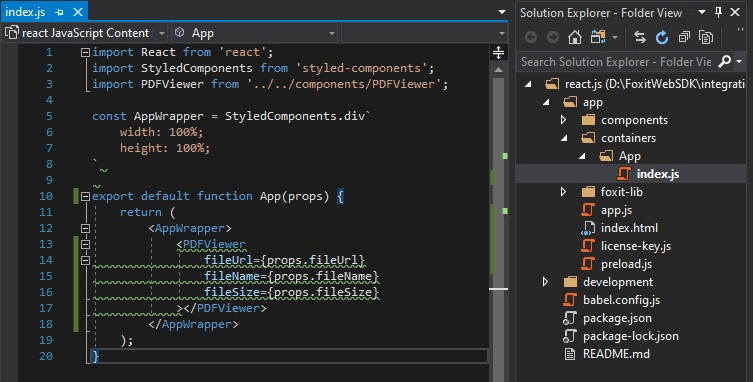Select license-key.js in Solution Explorer
753x382 pixels.
(x=636, y=246)
